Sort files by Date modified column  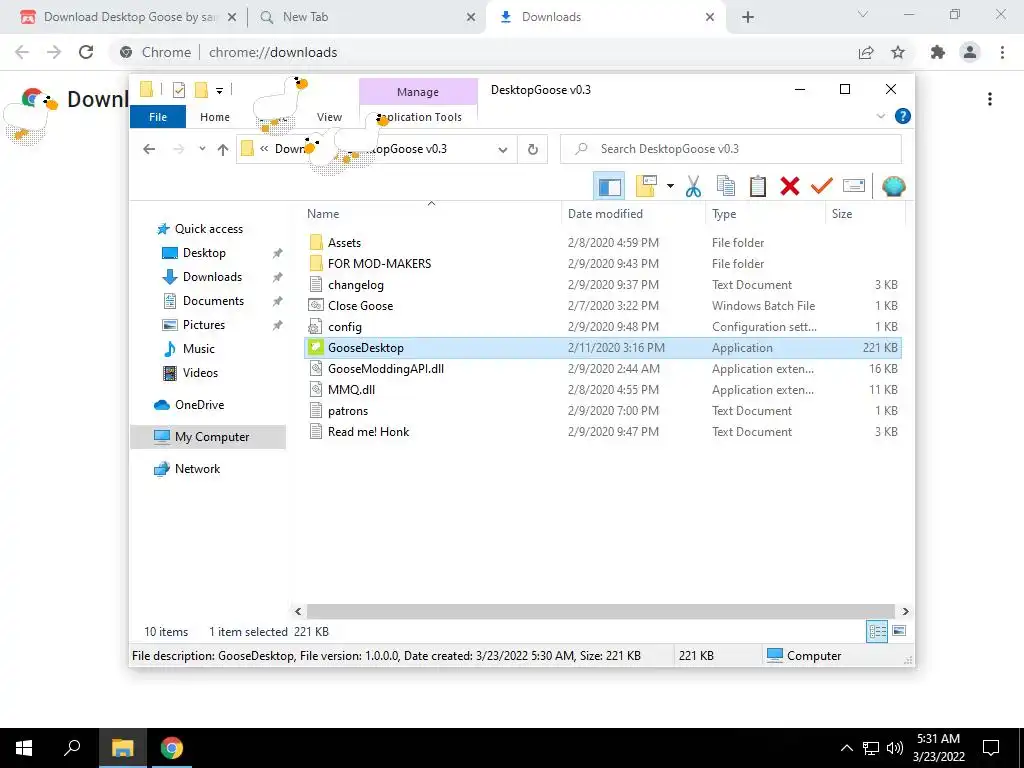tap(633, 214)
